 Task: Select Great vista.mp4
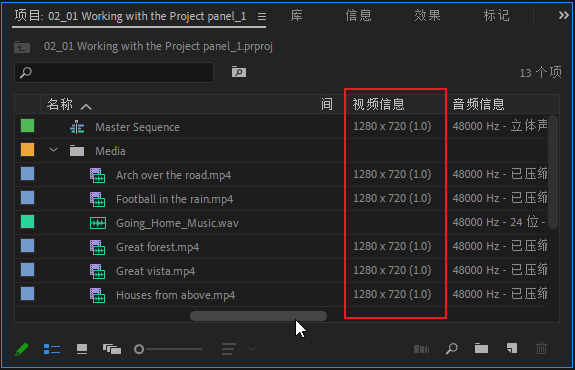click(x=155, y=271)
